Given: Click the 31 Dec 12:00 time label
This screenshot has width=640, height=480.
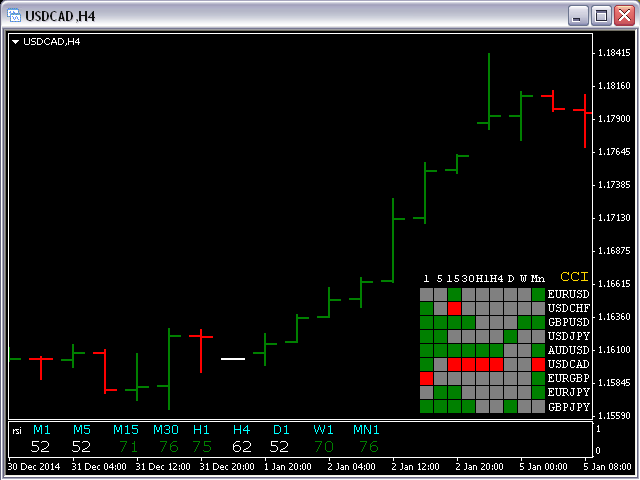Looking at the screenshot, I should [163, 467].
